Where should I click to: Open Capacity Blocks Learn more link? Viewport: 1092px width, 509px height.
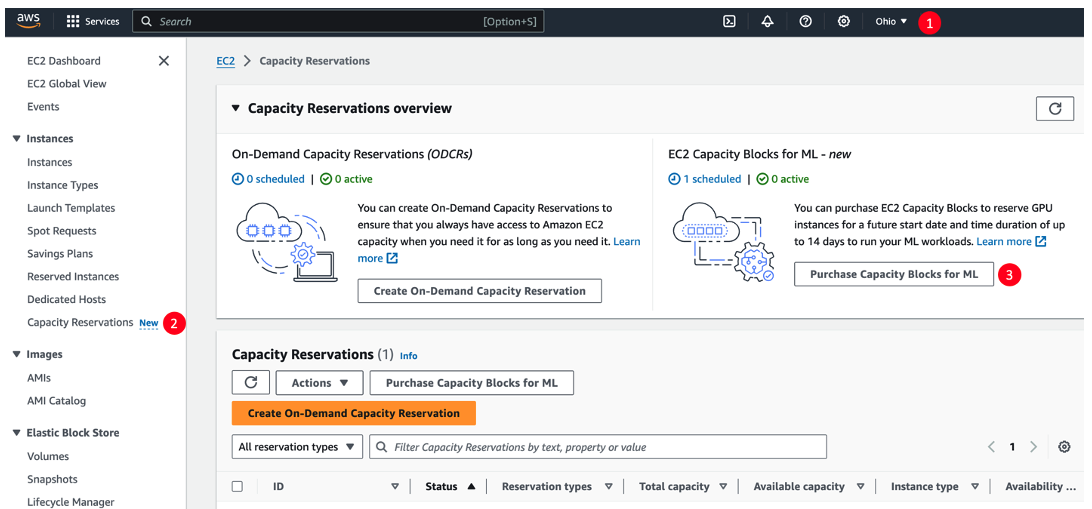point(1011,242)
